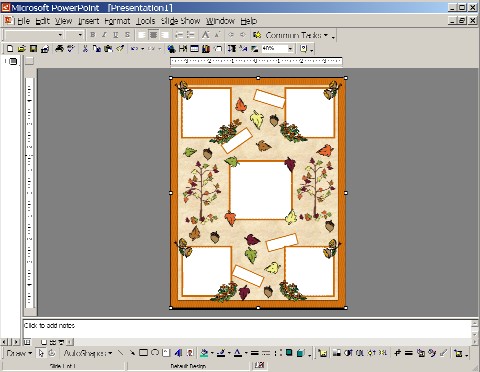Select the arrow pointer Select Objects tool
The width and height of the screenshot is (480, 372).
click(x=41, y=353)
